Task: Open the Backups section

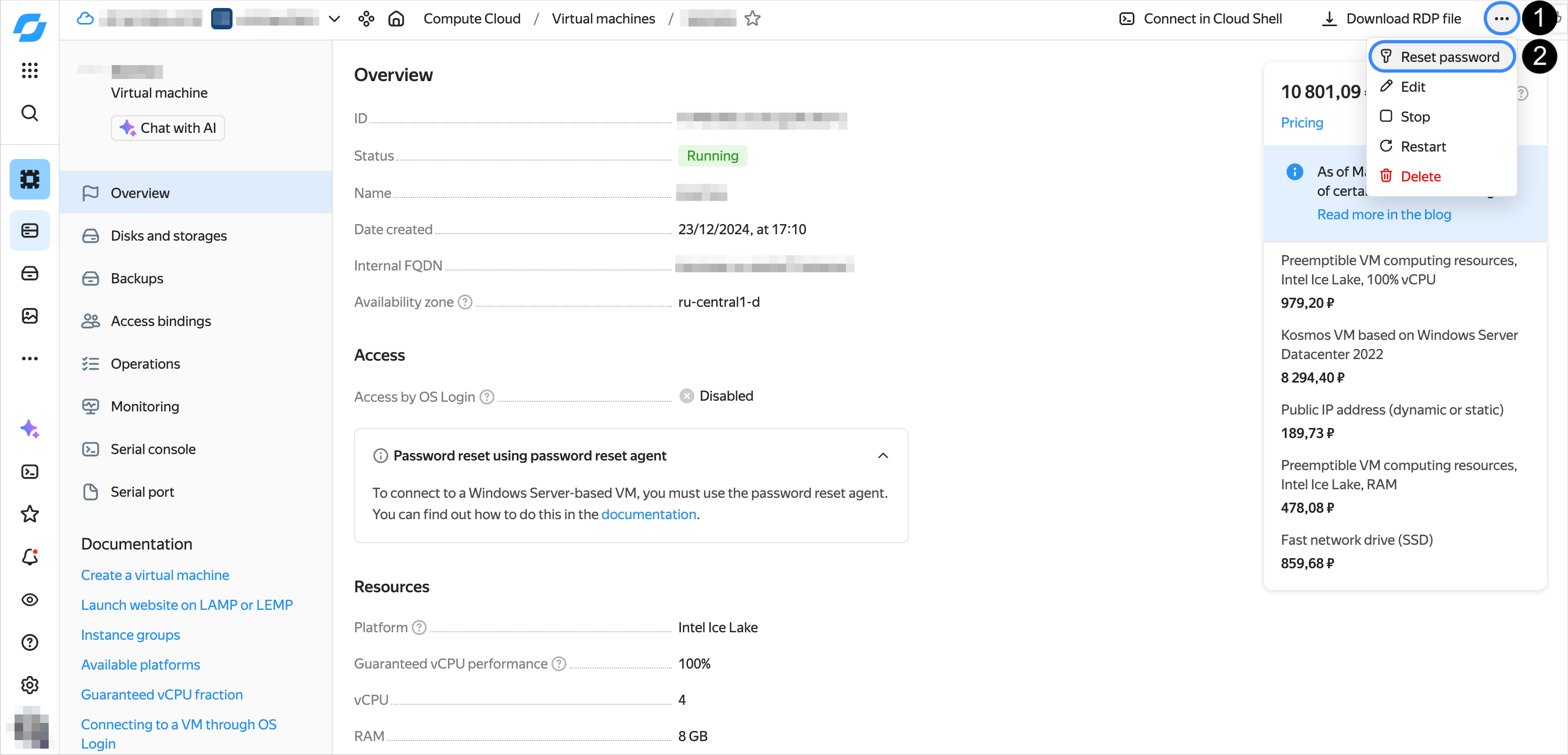Action: (196, 278)
